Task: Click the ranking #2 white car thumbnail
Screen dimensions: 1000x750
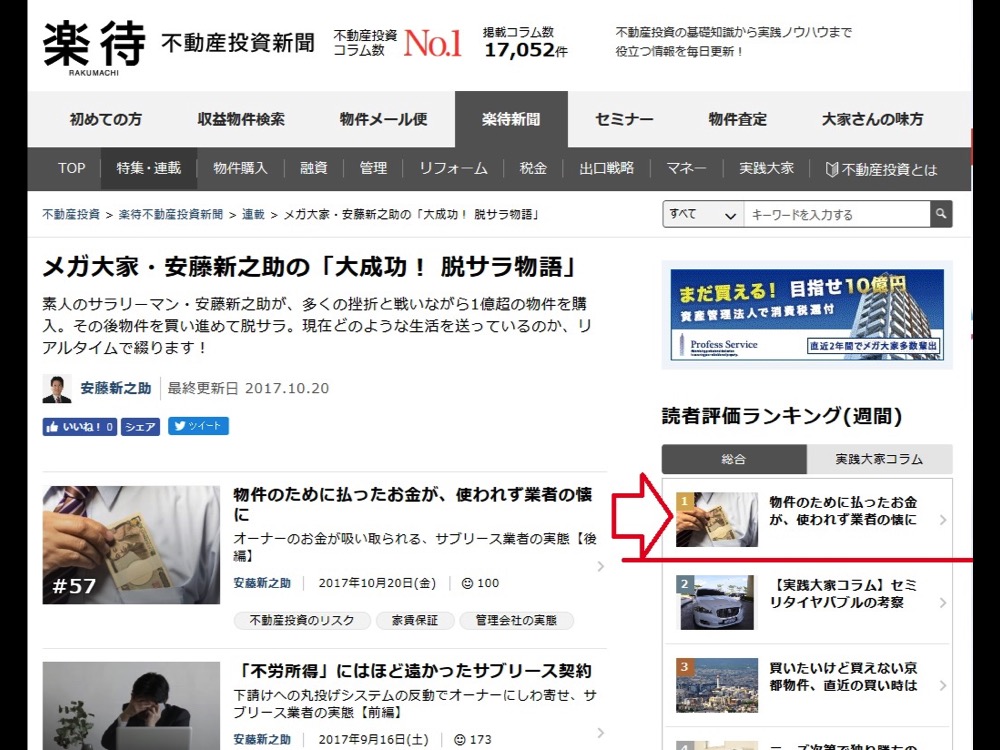Action: (x=717, y=603)
